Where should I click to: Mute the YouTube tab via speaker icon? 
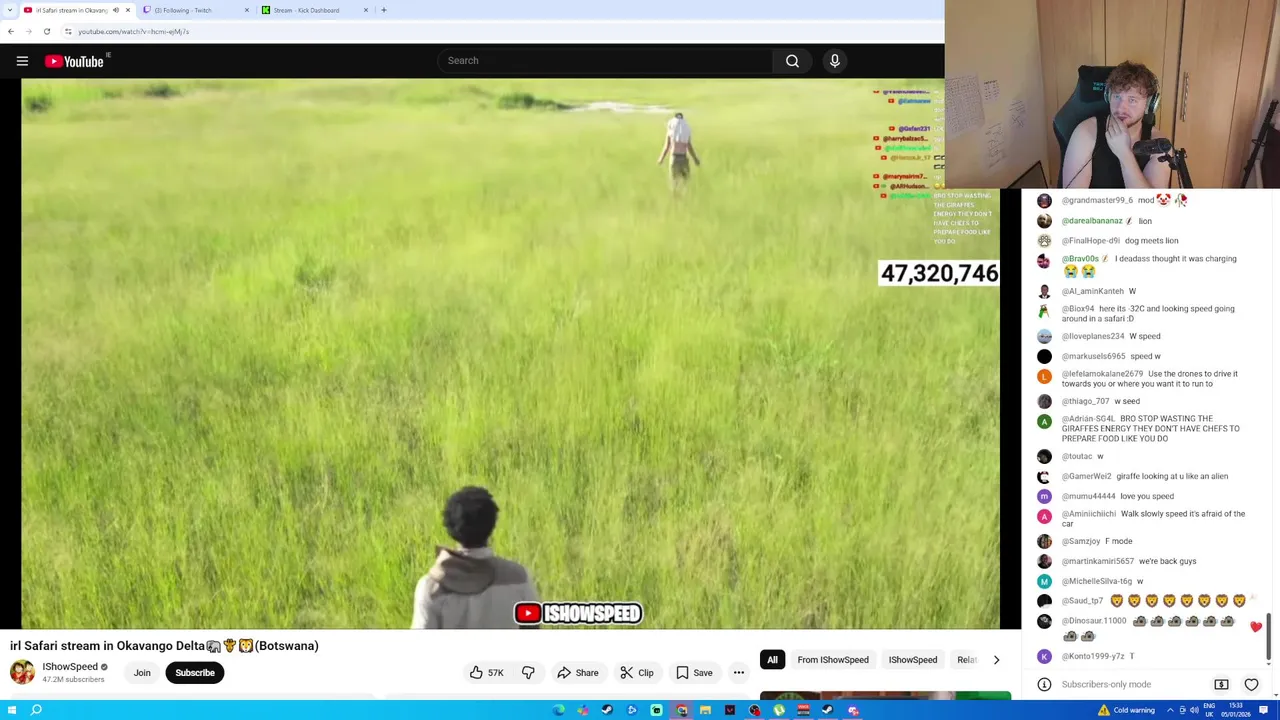[116, 10]
